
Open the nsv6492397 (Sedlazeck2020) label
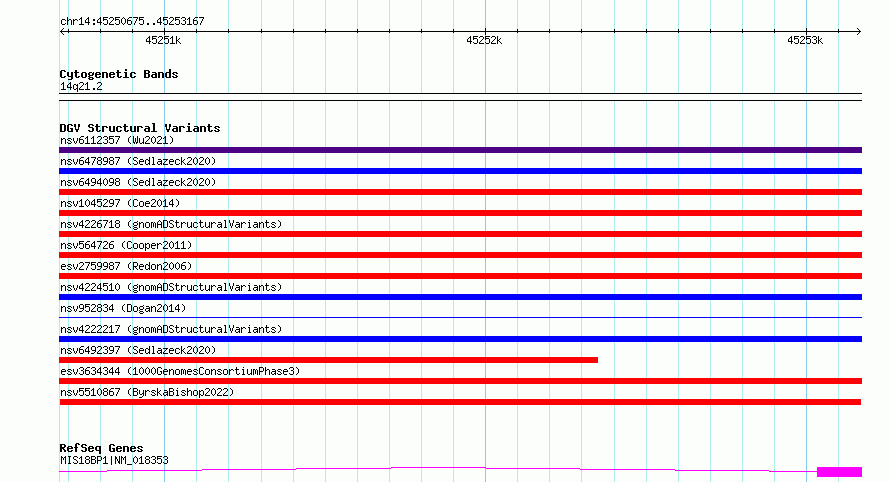coord(138,350)
